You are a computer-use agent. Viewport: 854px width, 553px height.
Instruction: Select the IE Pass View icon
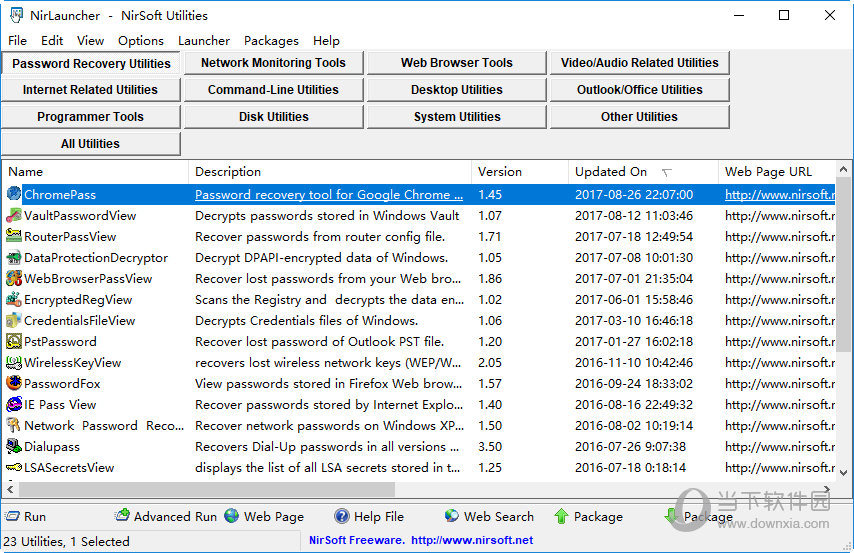14,404
